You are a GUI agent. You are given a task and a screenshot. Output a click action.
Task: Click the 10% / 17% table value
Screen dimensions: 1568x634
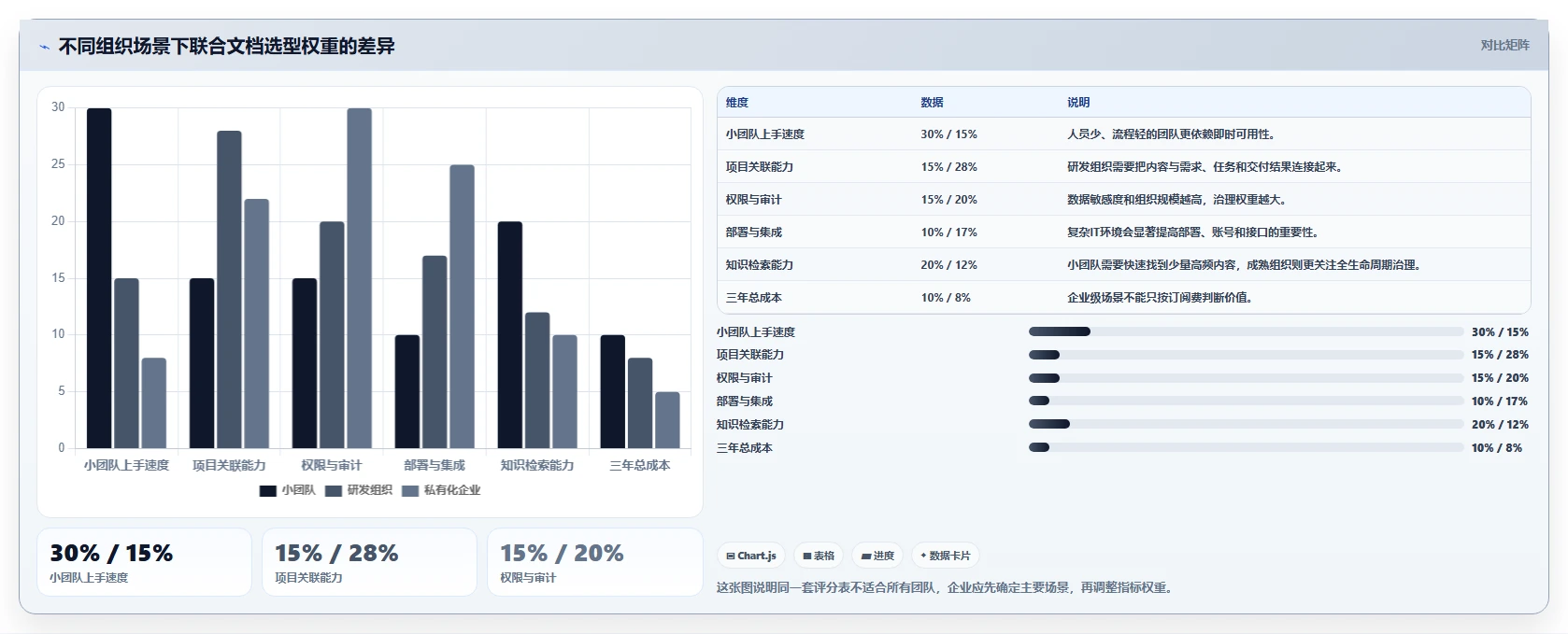click(948, 232)
